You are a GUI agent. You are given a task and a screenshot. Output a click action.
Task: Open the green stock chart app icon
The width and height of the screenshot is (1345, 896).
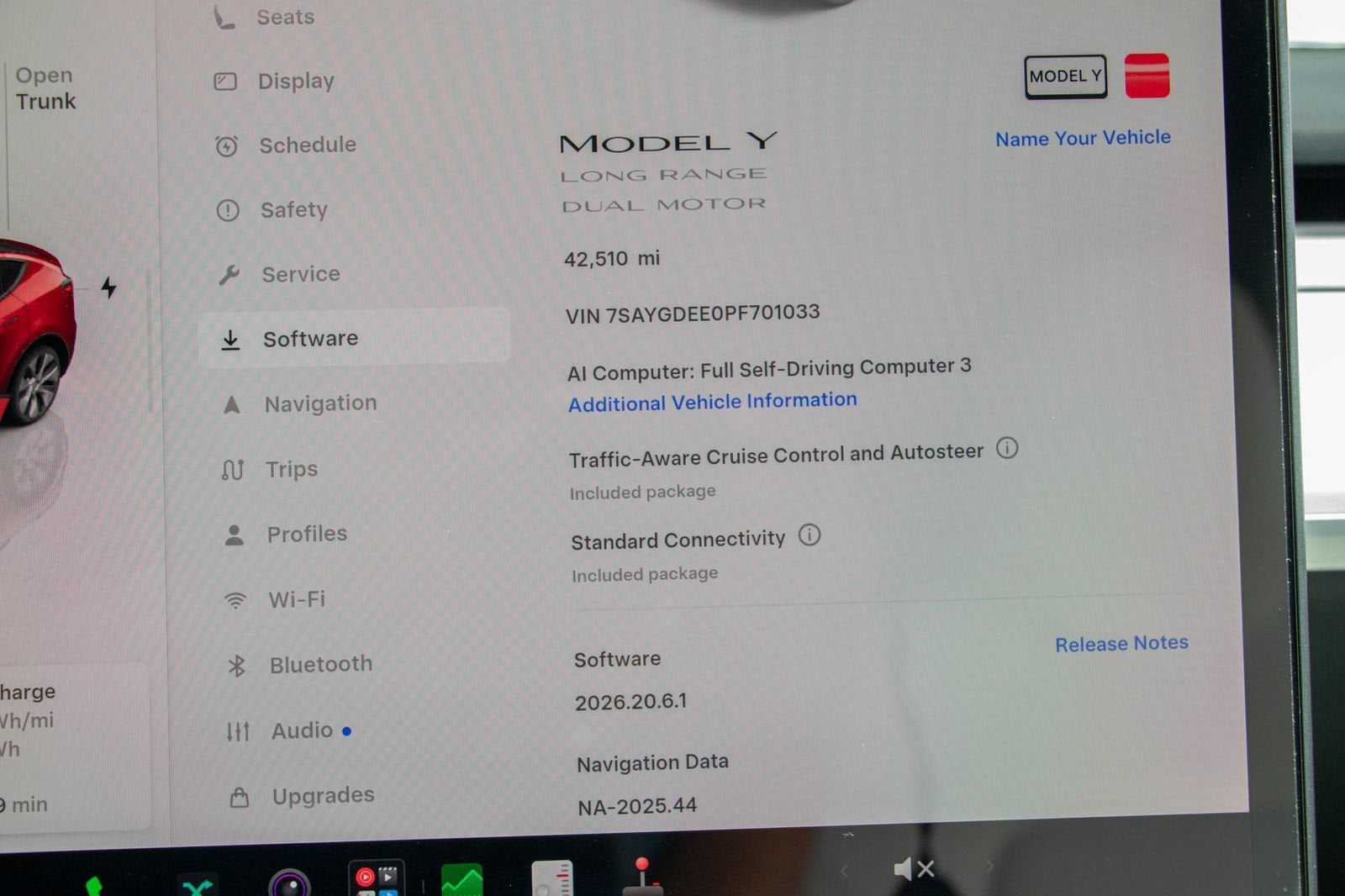tap(462, 880)
